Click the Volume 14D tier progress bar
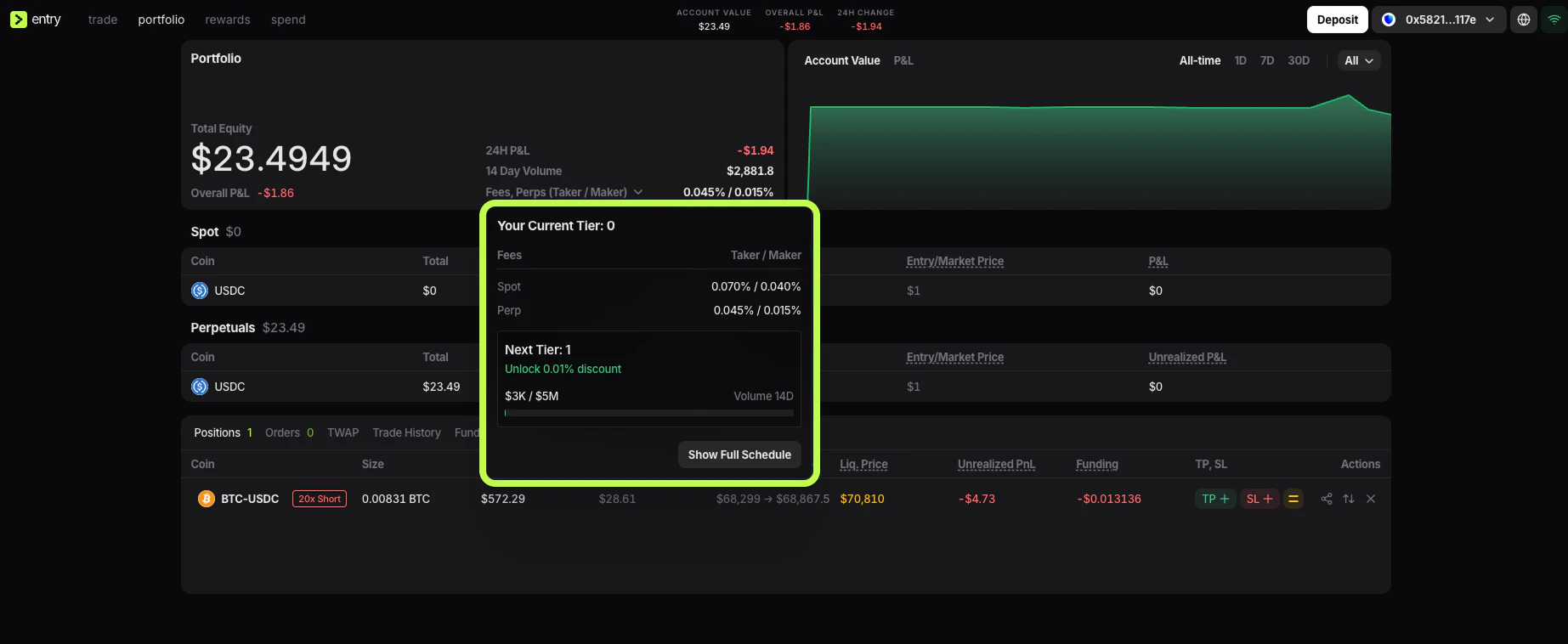 (x=649, y=413)
